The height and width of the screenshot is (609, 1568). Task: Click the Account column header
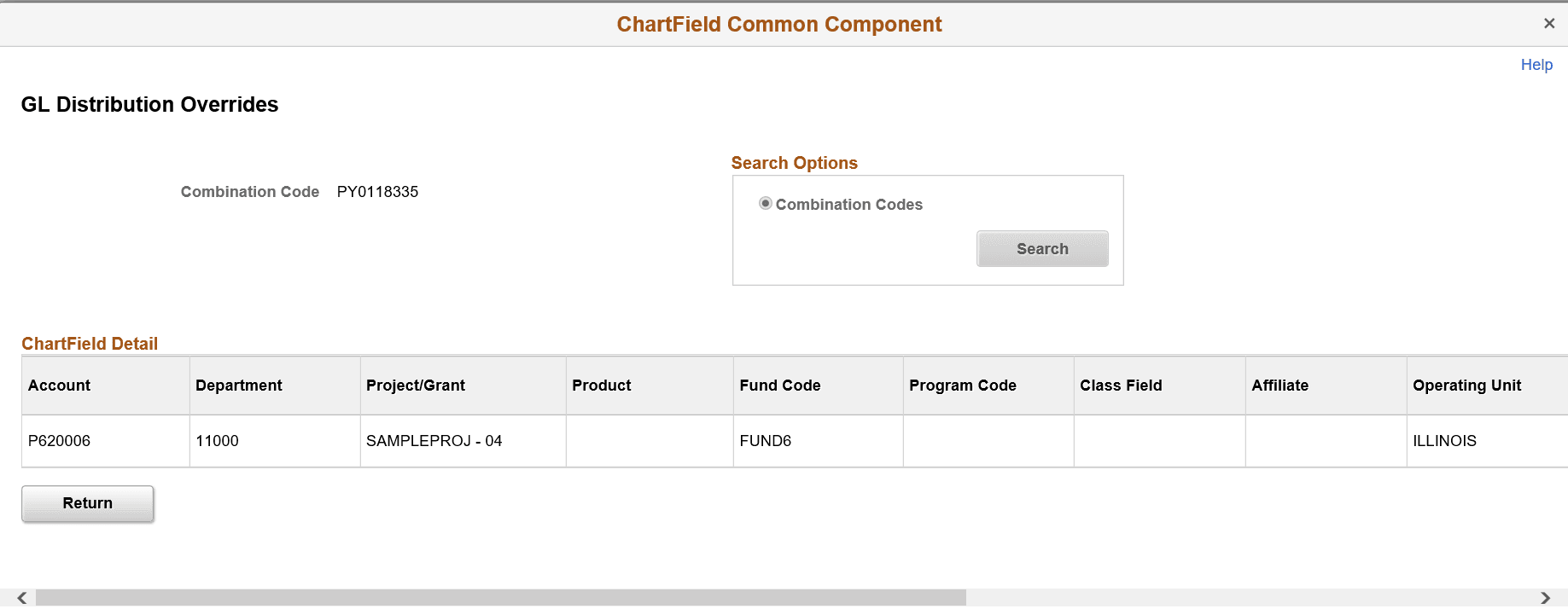click(x=58, y=385)
